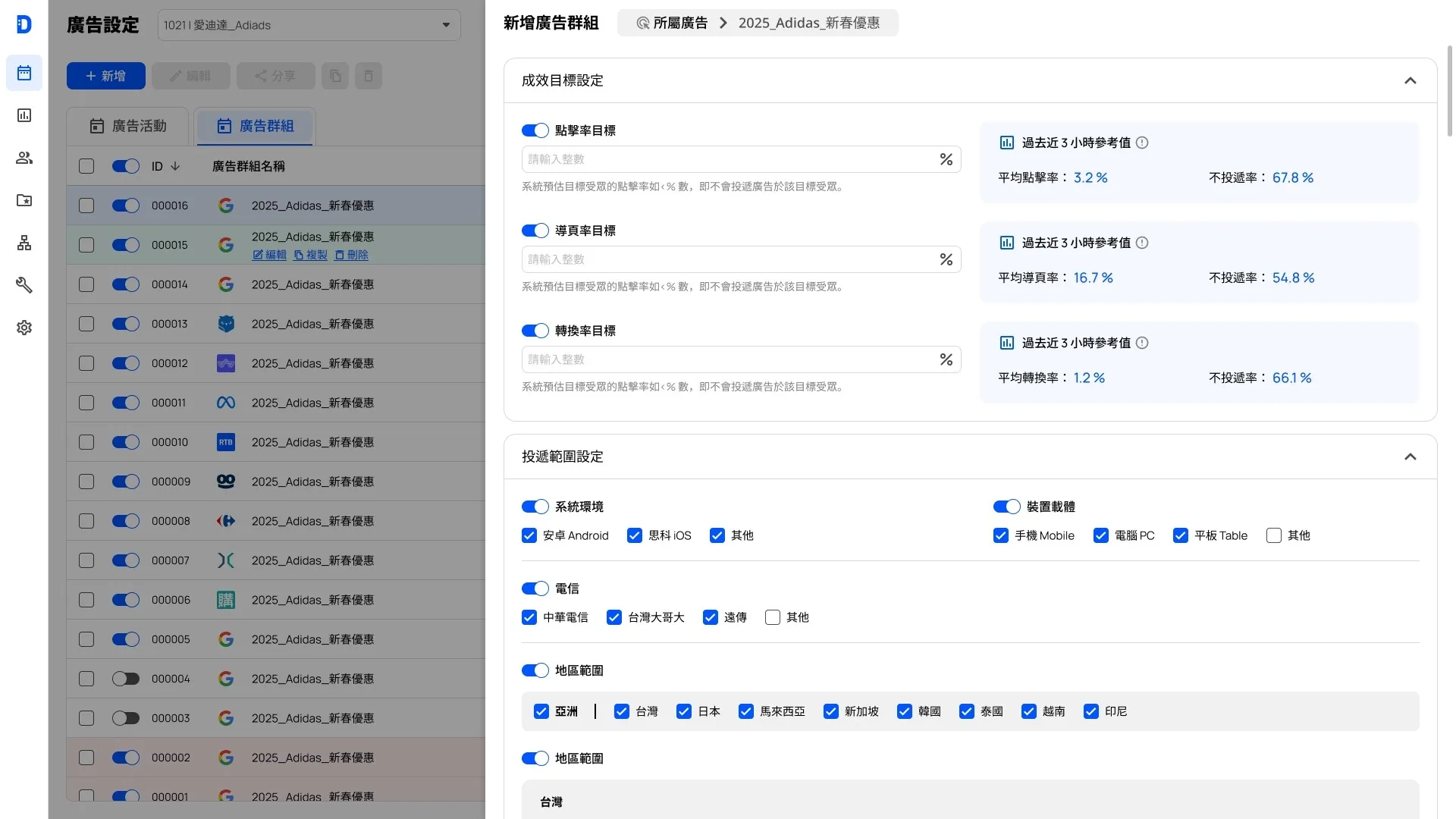Open the bar chart report sidebar icon
1456x819 pixels.
[x=24, y=115]
